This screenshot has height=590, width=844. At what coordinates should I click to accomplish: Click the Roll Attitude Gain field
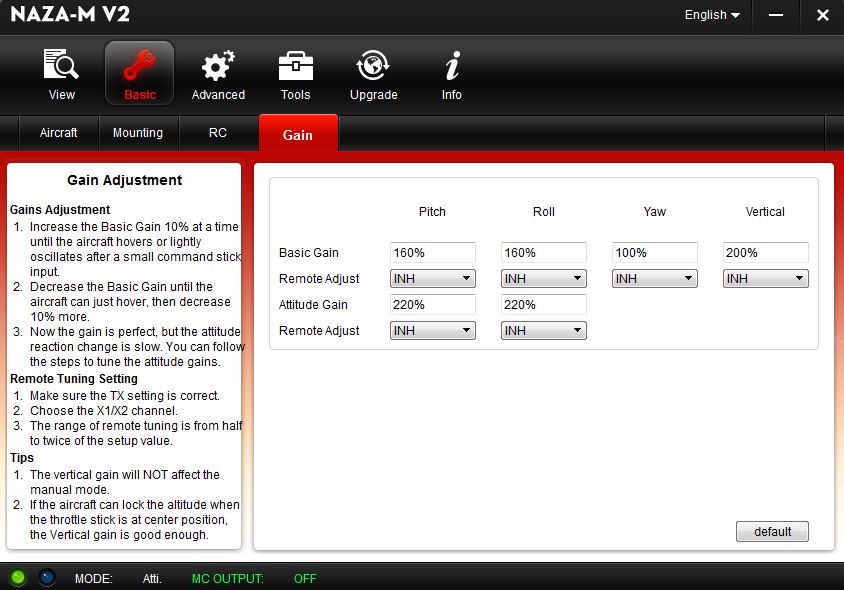[543, 305]
